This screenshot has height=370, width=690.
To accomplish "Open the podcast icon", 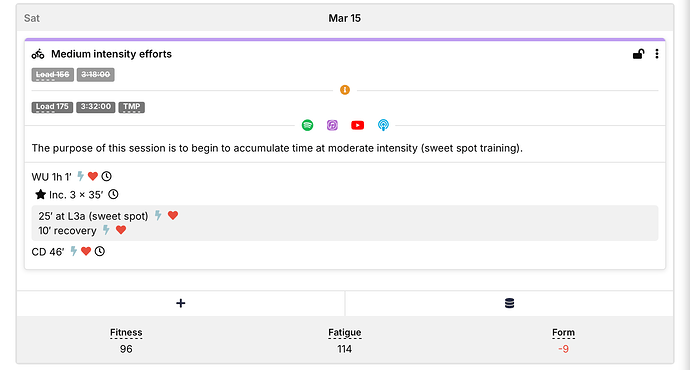I will click(x=383, y=125).
